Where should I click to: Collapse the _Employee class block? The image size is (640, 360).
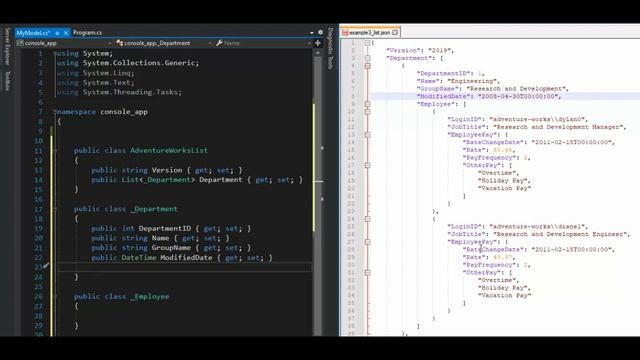pos(55,296)
